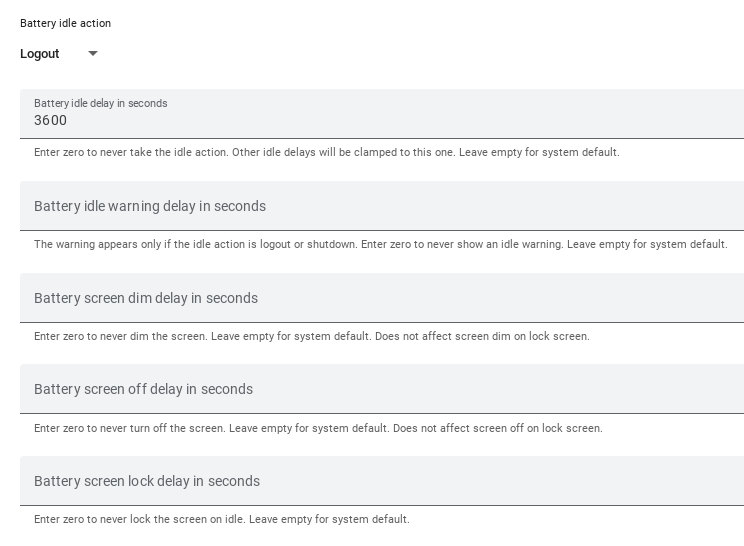This screenshot has height=546, width=744.
Task: Click "Does not affect screen dim on lock screen"
Action: click(482, 337)
